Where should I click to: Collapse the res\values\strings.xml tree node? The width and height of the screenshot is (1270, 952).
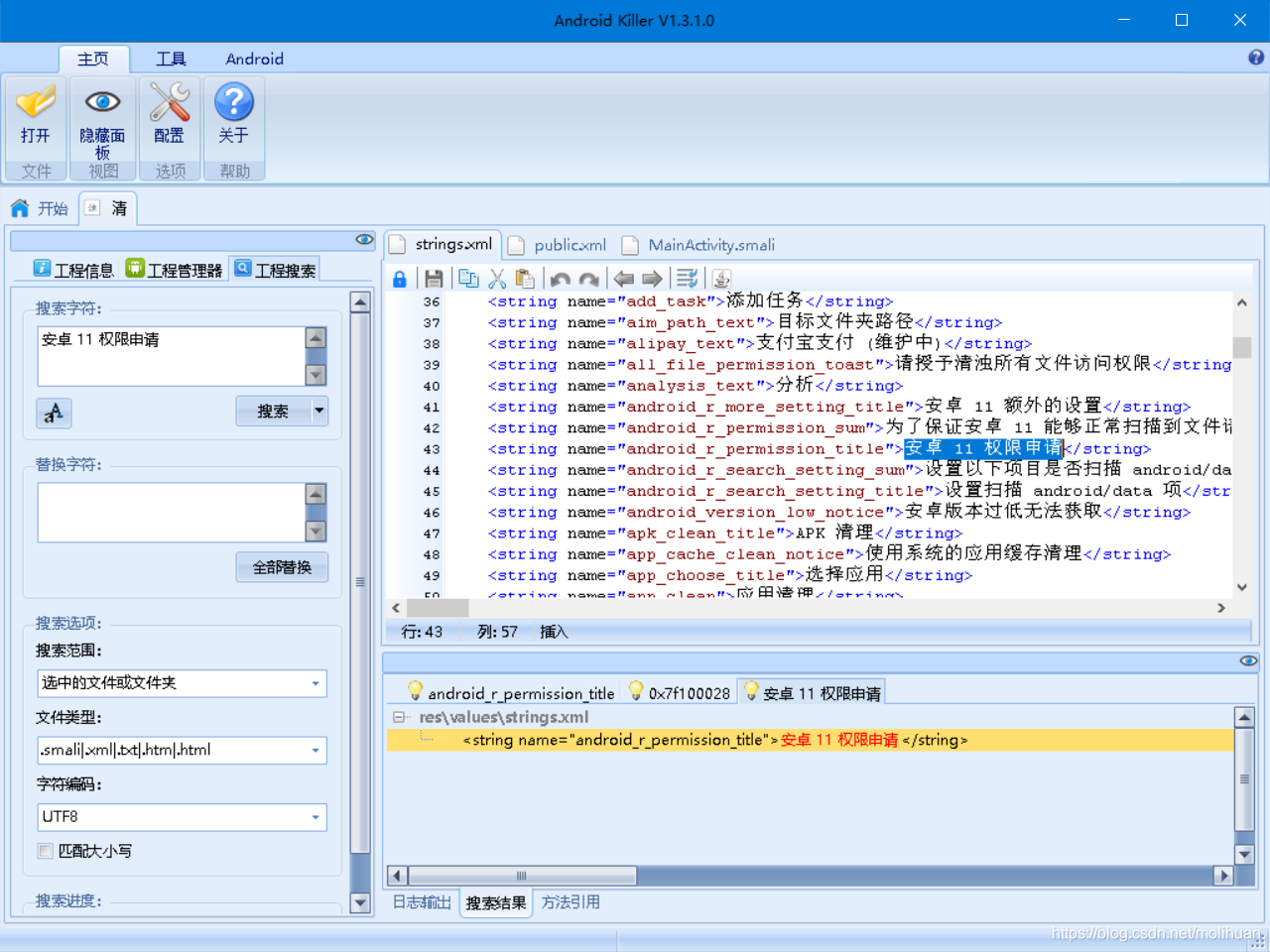tap(398, 717)
